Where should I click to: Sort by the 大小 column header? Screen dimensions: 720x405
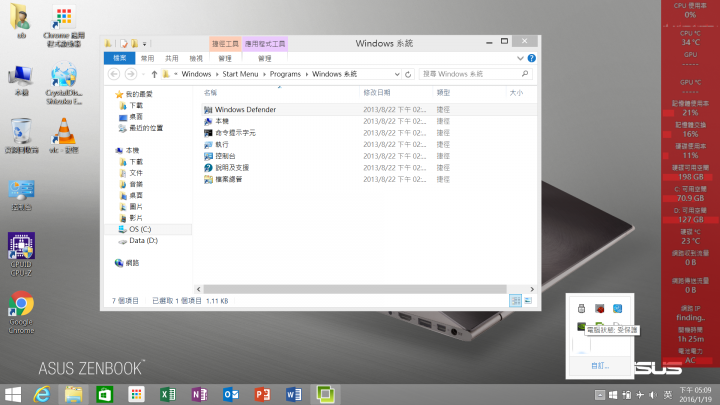click(516, 93)
